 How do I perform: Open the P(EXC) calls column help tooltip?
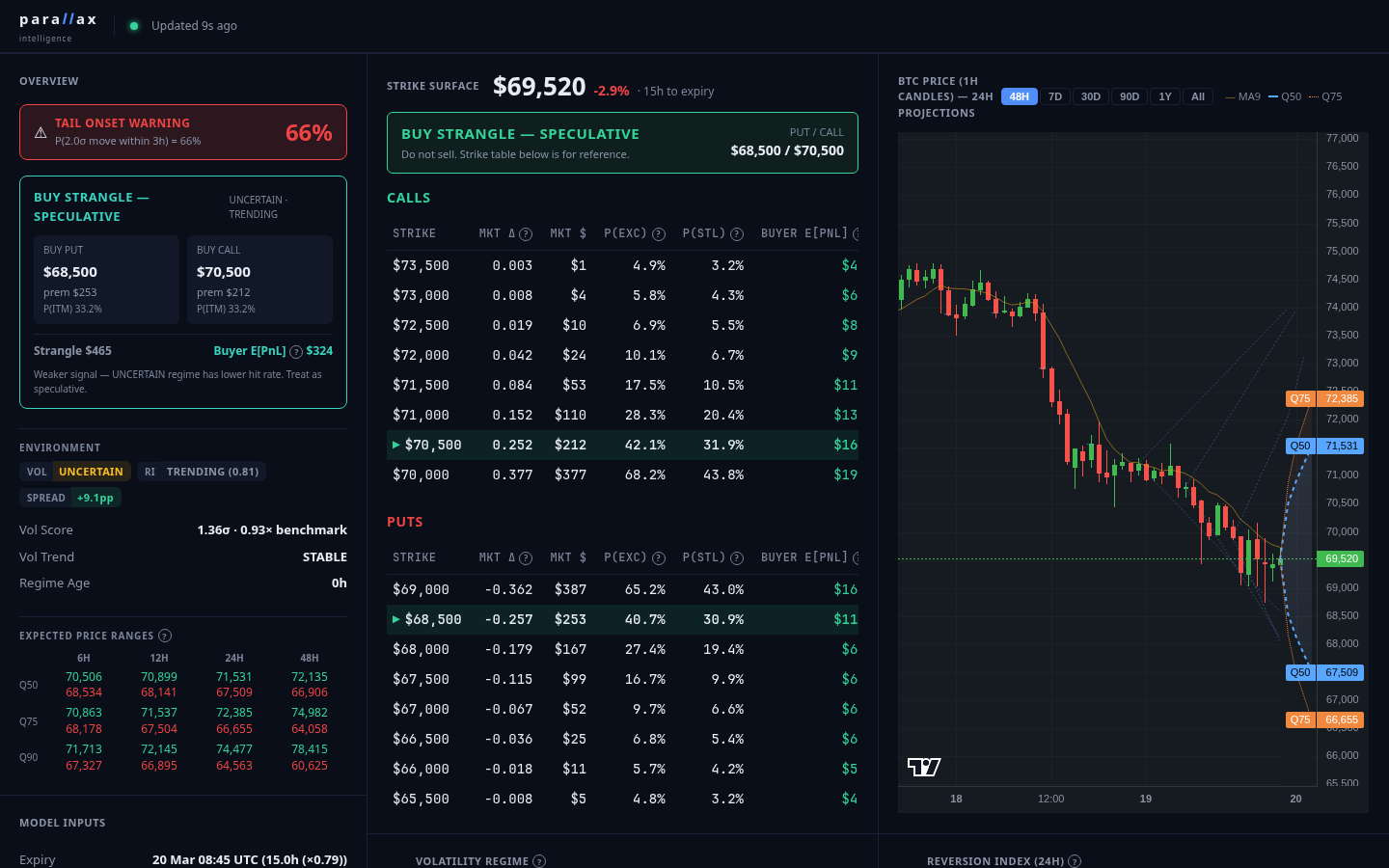tap(660, 233)
